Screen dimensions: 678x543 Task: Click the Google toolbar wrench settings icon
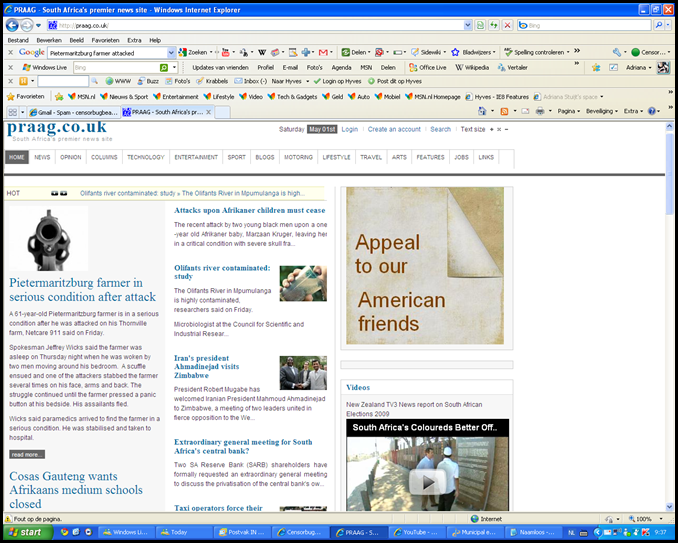[x=617, y=52]
